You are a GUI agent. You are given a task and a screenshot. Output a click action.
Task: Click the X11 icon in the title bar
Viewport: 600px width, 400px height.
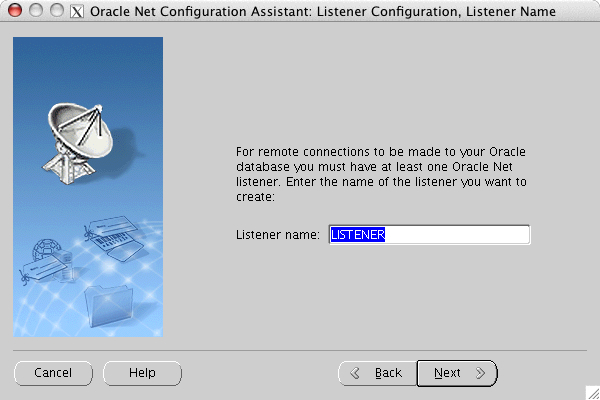click(x=79, y=11)
